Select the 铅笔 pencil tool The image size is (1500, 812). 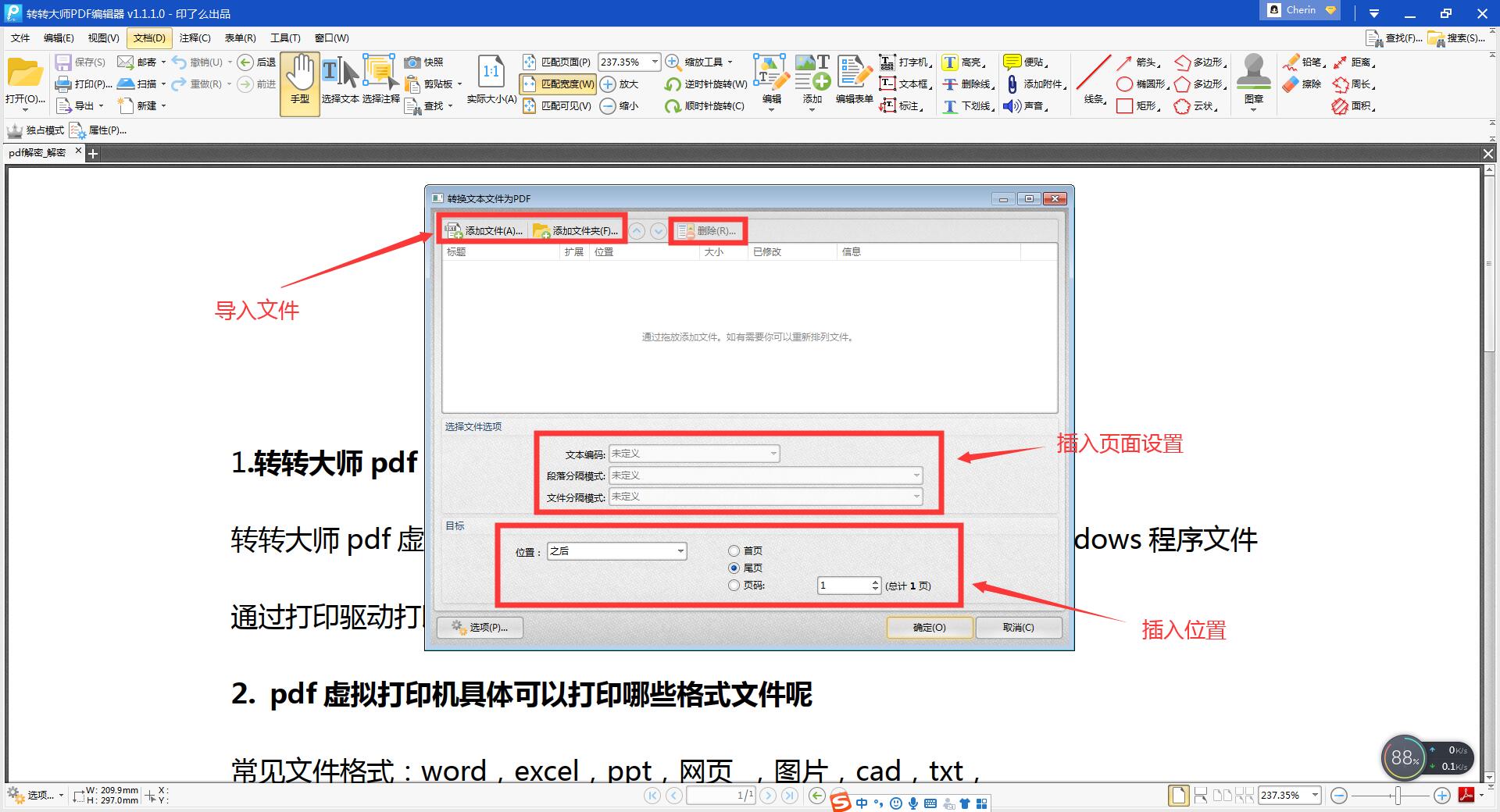coord(1304,62)
